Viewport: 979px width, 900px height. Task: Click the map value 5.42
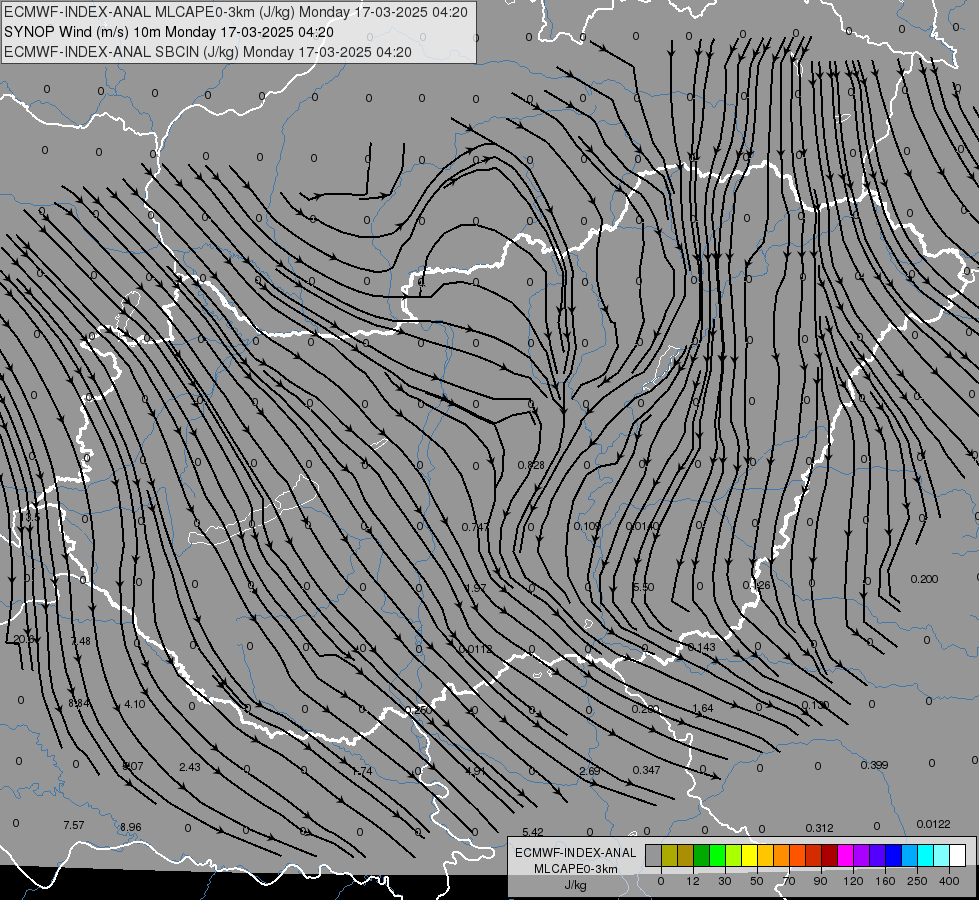coord(533,832)
